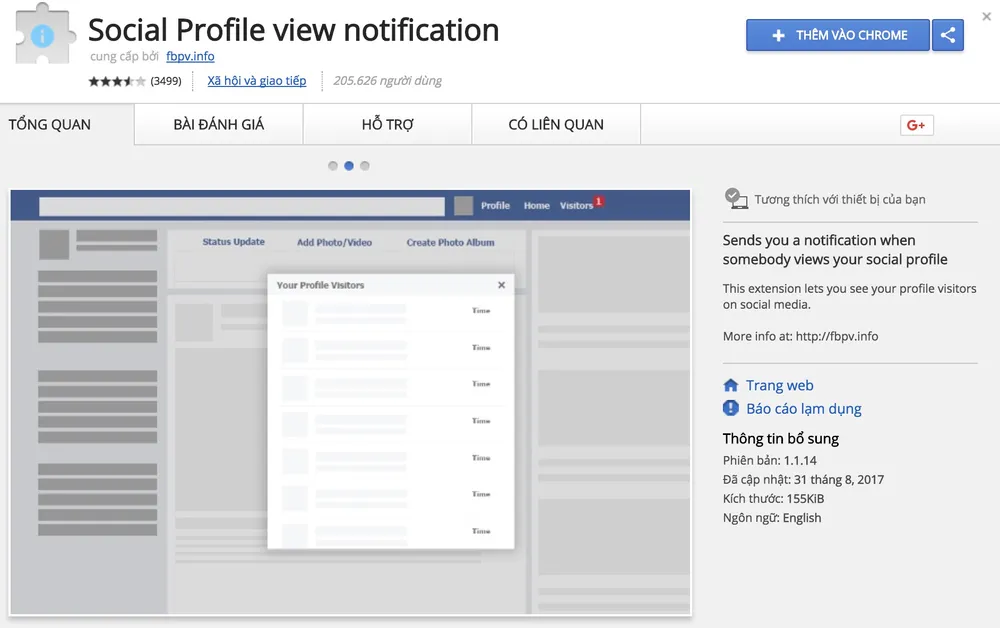The image size is (1000, 628).
Task: Click the 205.626 người dùng text
Action: coord(387,81)
